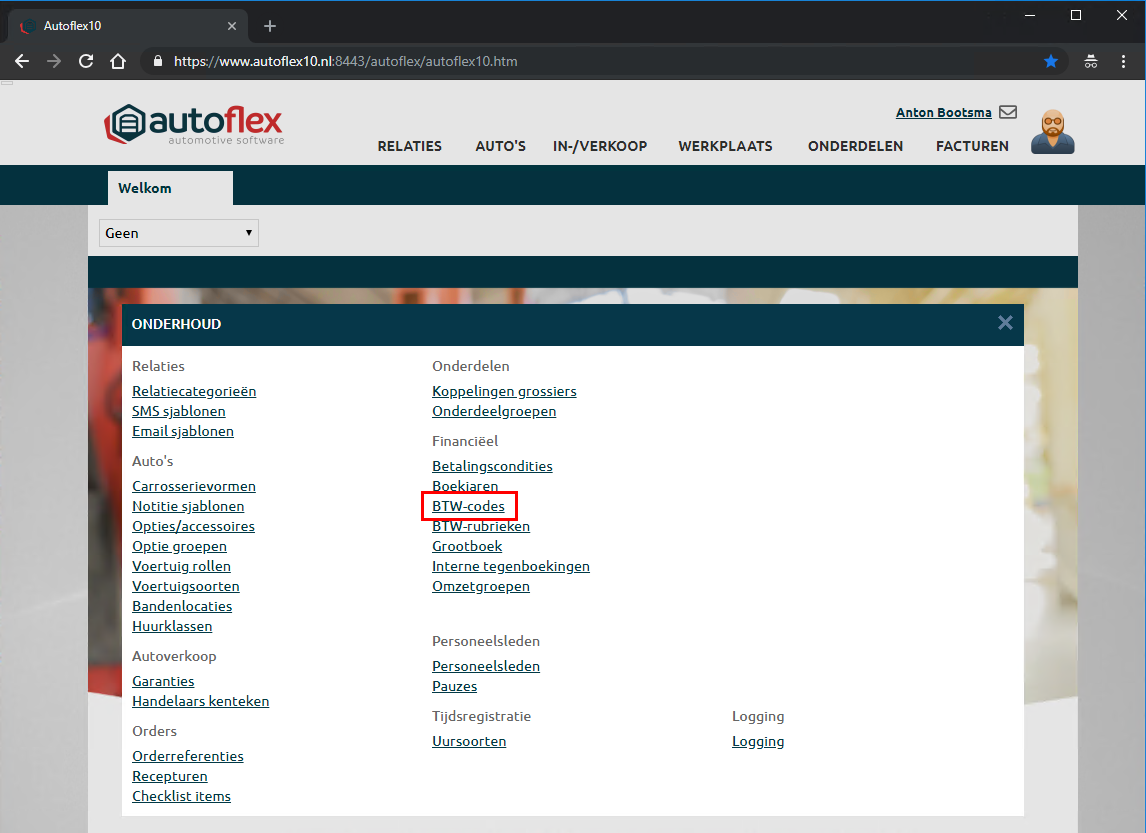
Task: Open the Grootboek link
Action: coord(467,546)
